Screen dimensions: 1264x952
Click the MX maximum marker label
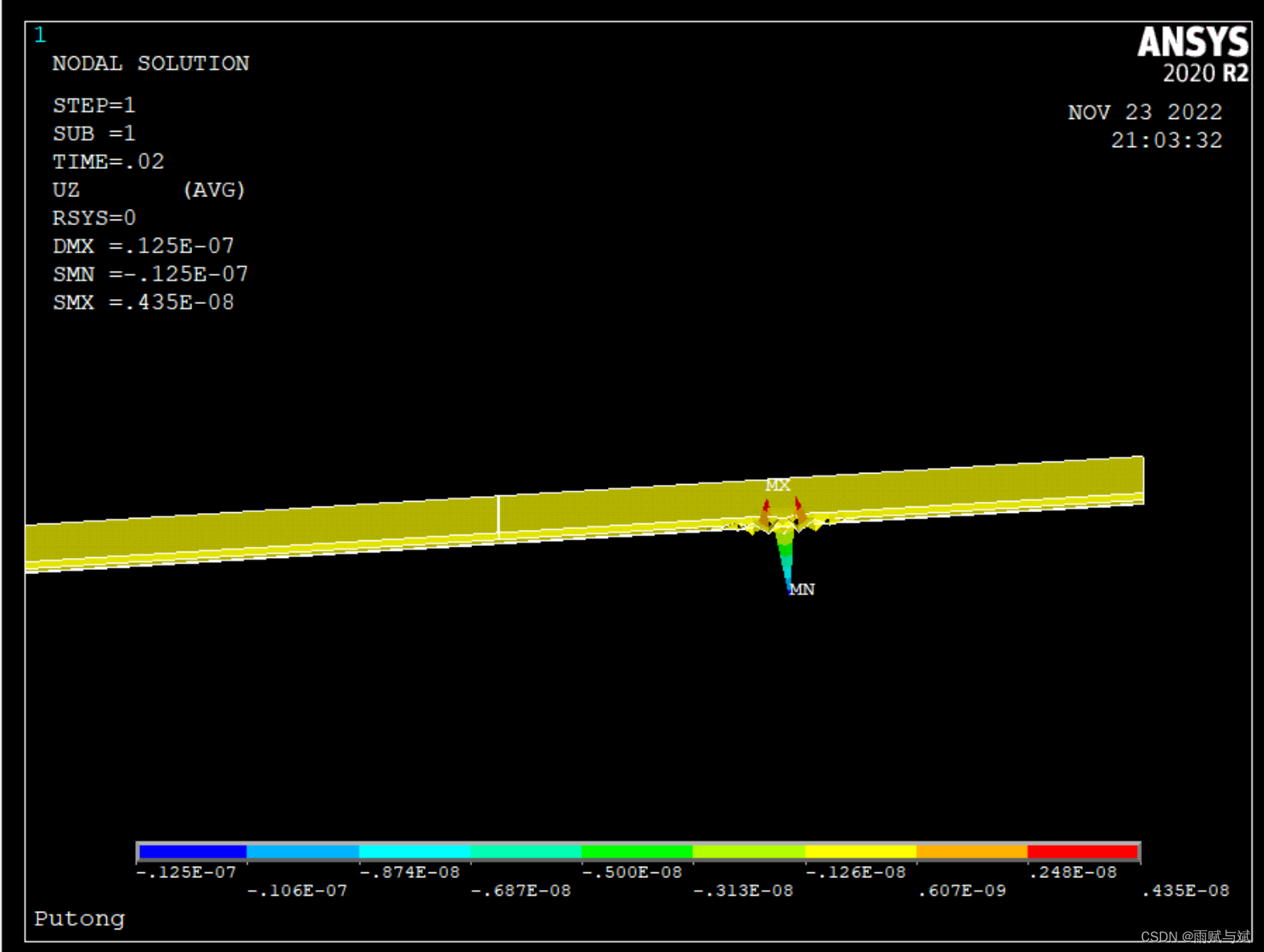pyautogui.click(x=778, y=485)
